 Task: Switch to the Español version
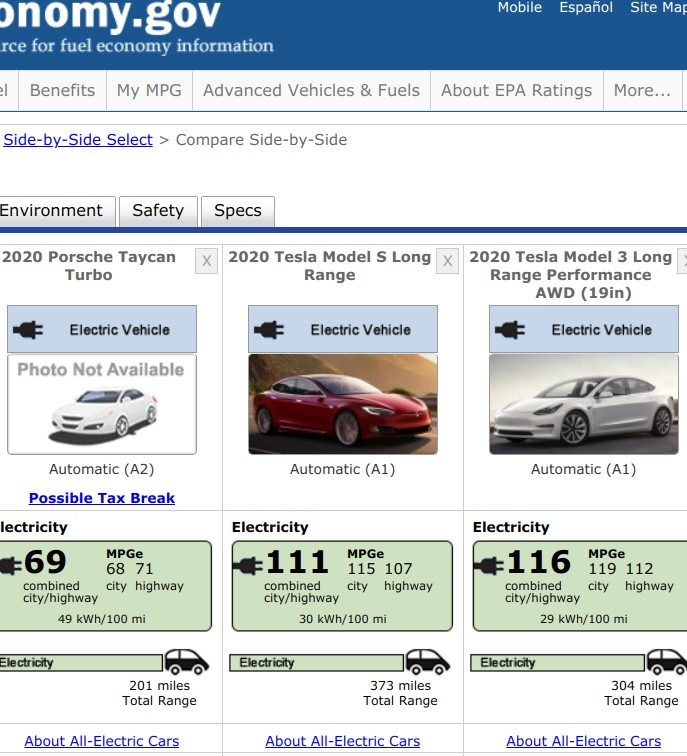586,7
